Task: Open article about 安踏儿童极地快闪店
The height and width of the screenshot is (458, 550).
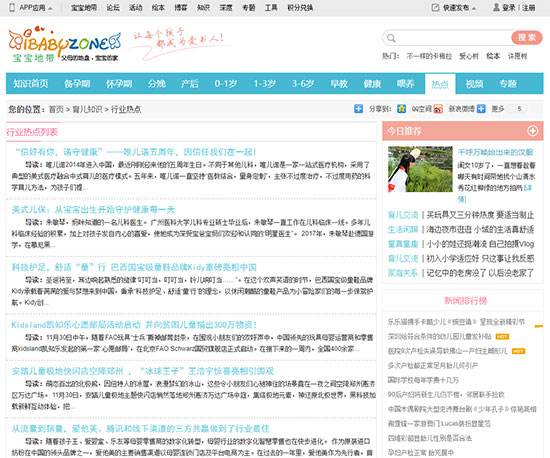Action: pos(143,371)
